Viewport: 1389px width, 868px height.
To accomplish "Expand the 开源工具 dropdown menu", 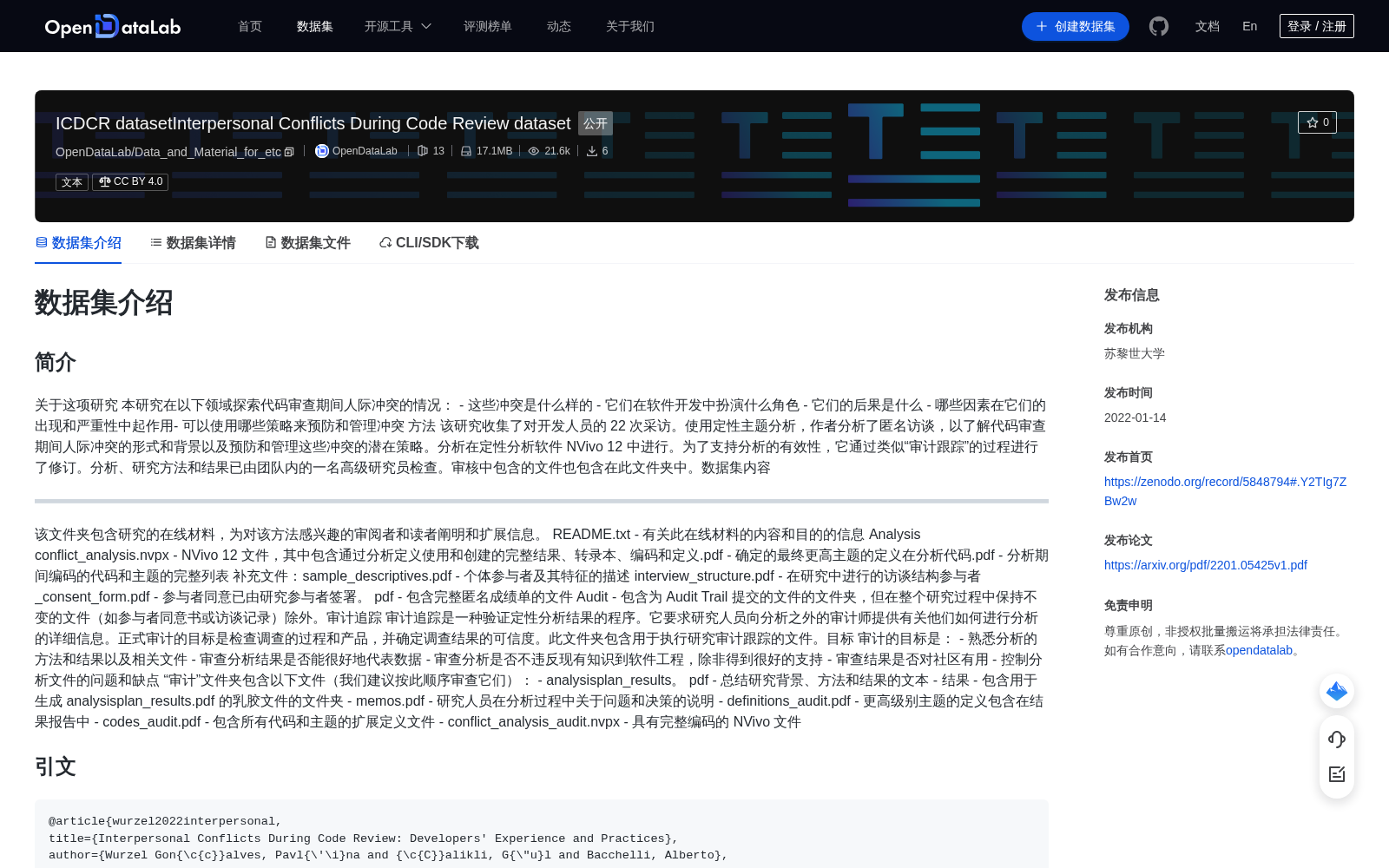I will 398,26.
